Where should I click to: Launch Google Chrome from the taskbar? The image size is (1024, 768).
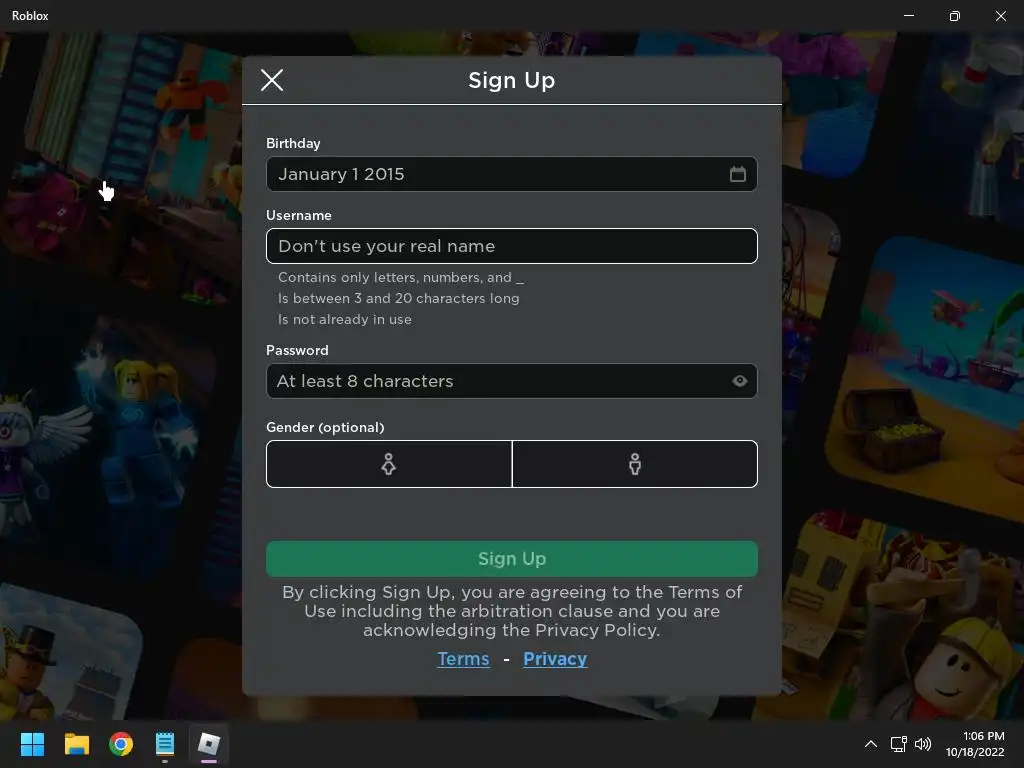121,744
